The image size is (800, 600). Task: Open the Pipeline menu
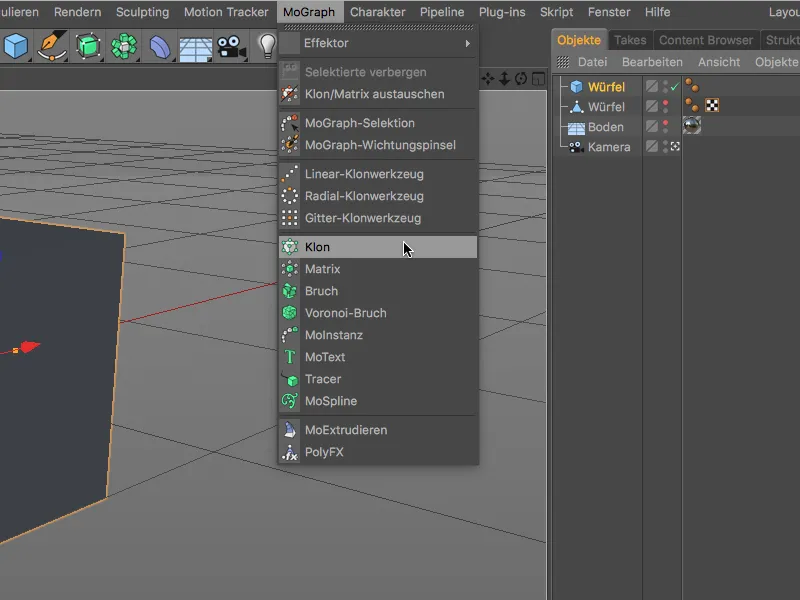click(442, 12)
